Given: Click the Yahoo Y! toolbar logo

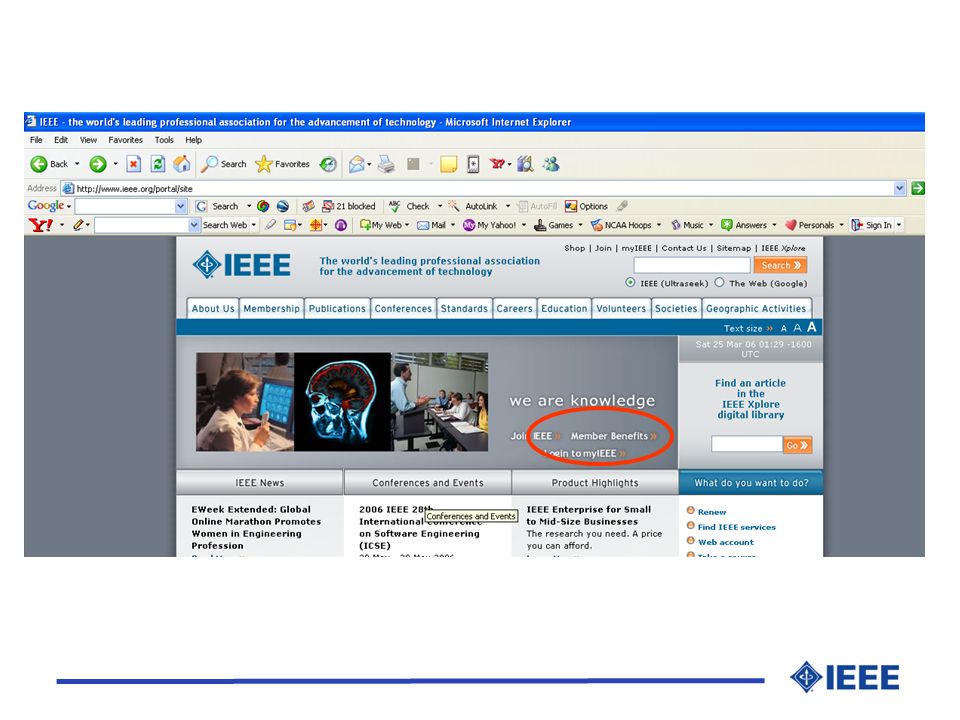Looking at the screenshot, I should pos(40,225).
